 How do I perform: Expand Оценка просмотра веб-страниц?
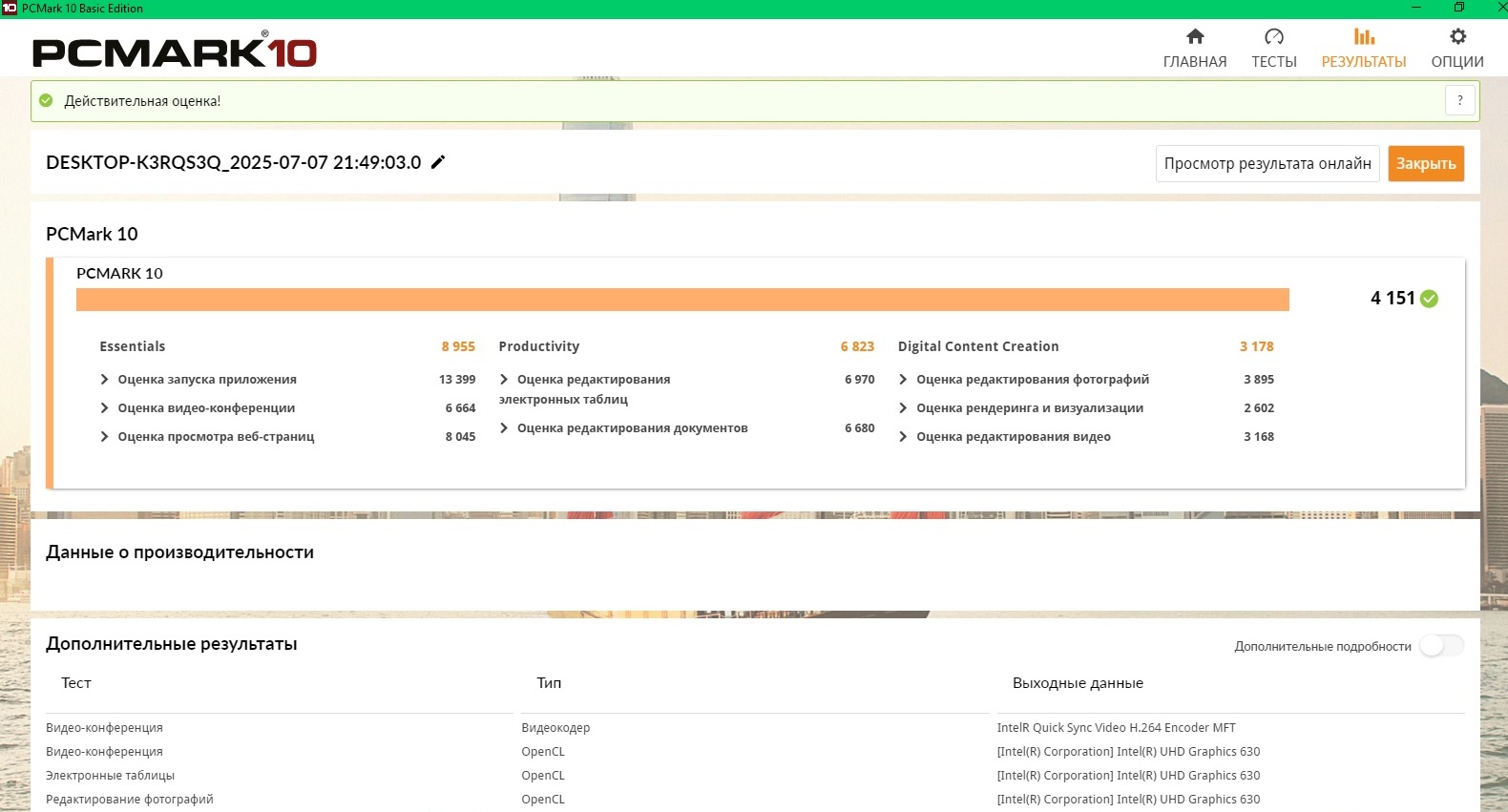click(104, 437)
